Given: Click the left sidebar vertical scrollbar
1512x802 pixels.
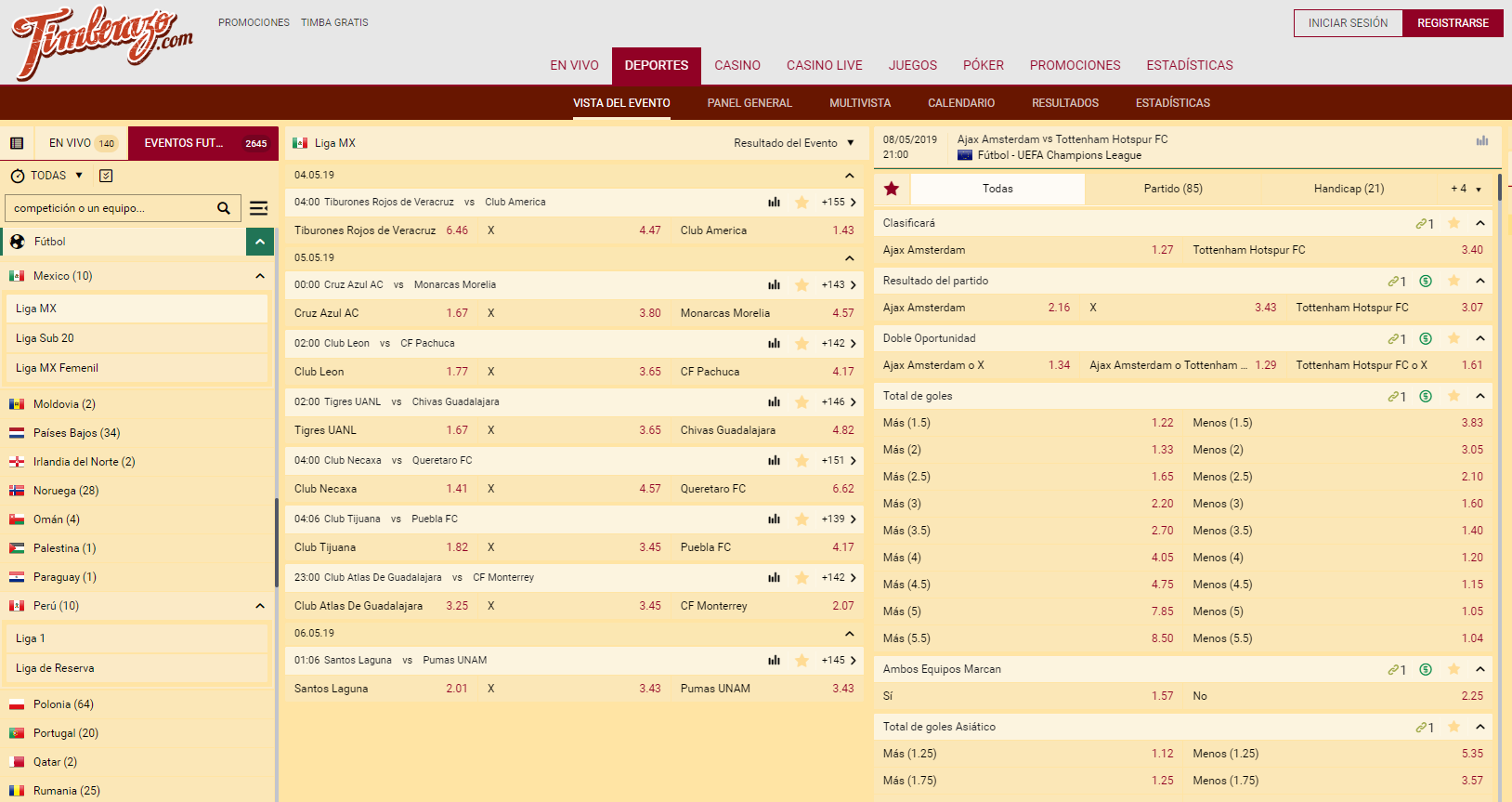Looking at the screenshot, I should (x=277, y=543).
